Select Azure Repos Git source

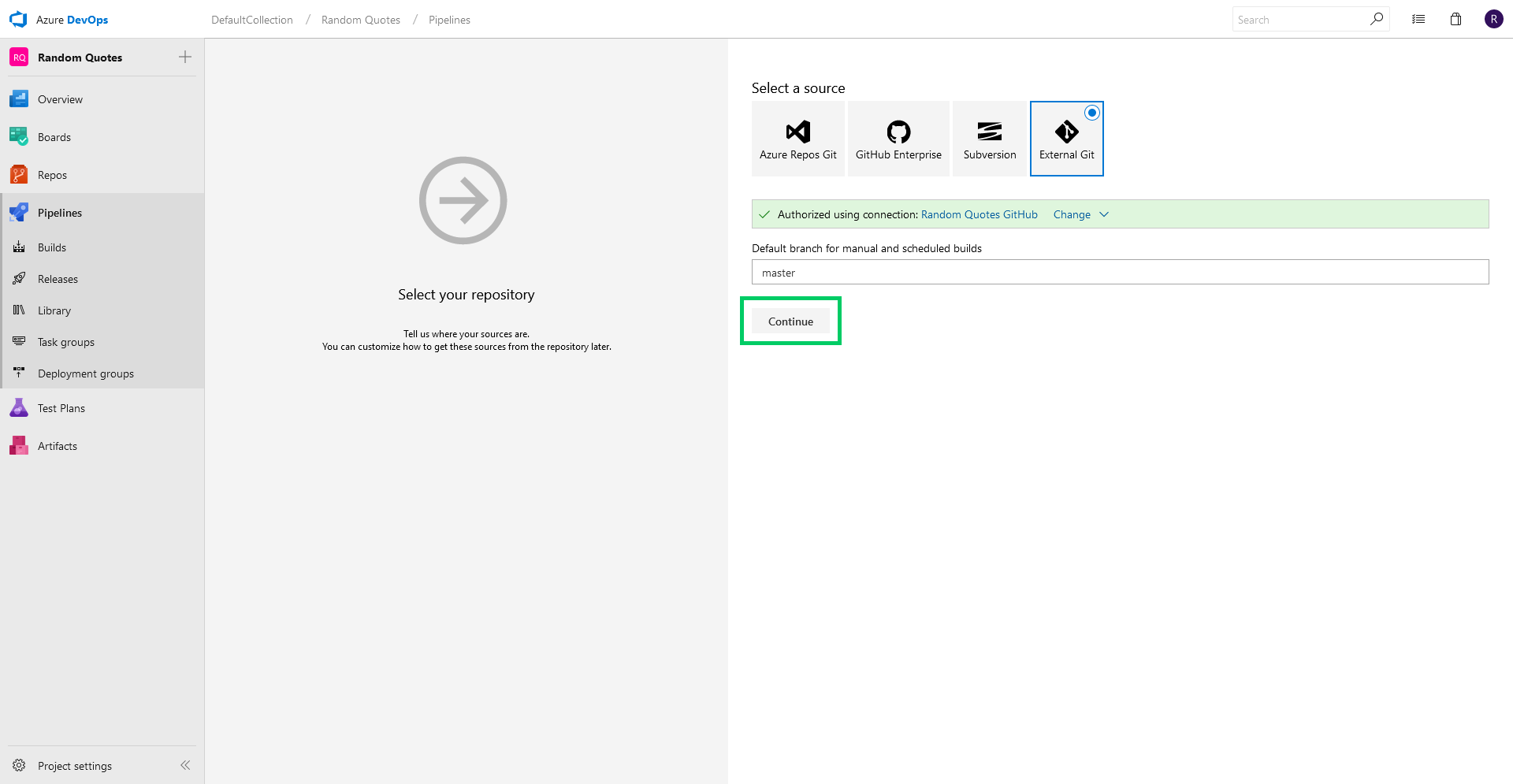click(x=798, y=139)
